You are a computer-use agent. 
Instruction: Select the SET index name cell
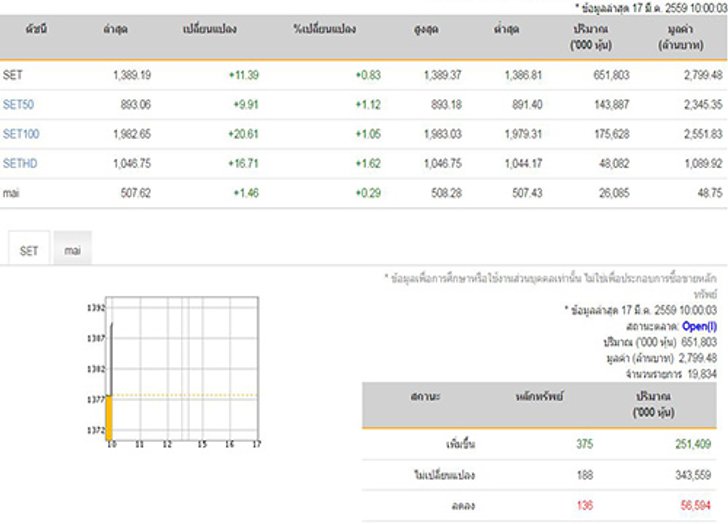tap(13, 75)
